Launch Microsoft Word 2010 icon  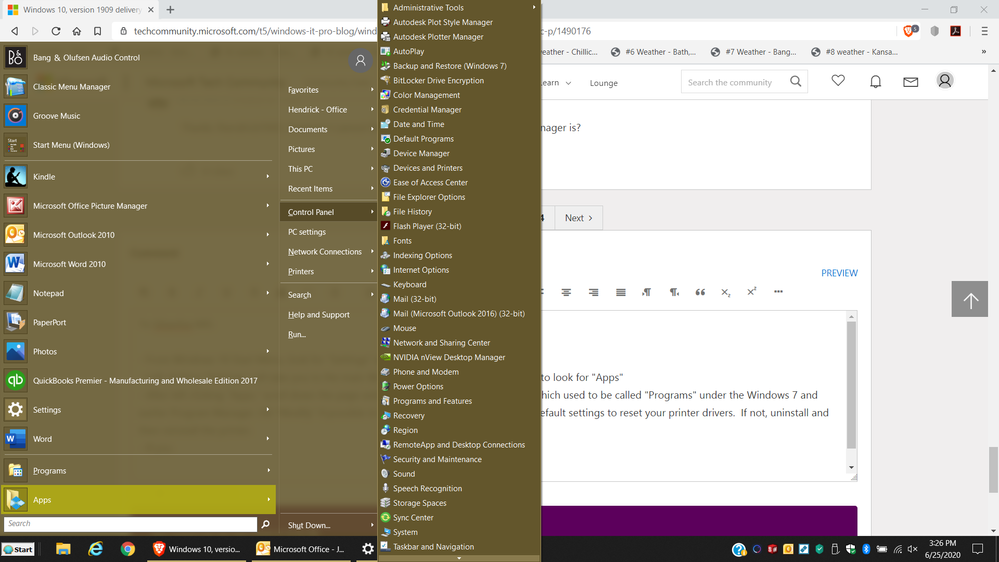click(x=15, y=264)
